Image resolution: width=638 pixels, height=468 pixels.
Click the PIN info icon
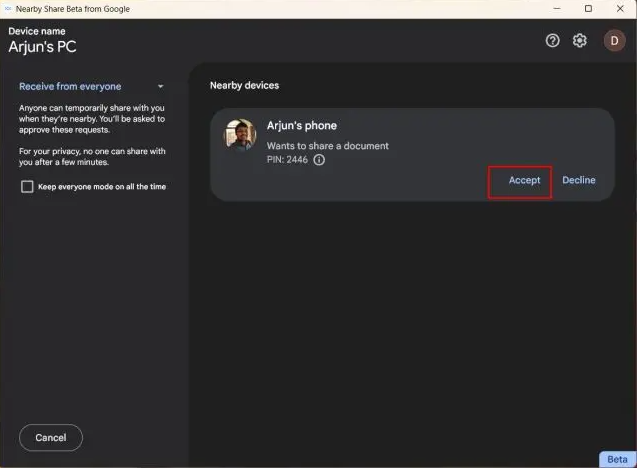coord(319,160)
